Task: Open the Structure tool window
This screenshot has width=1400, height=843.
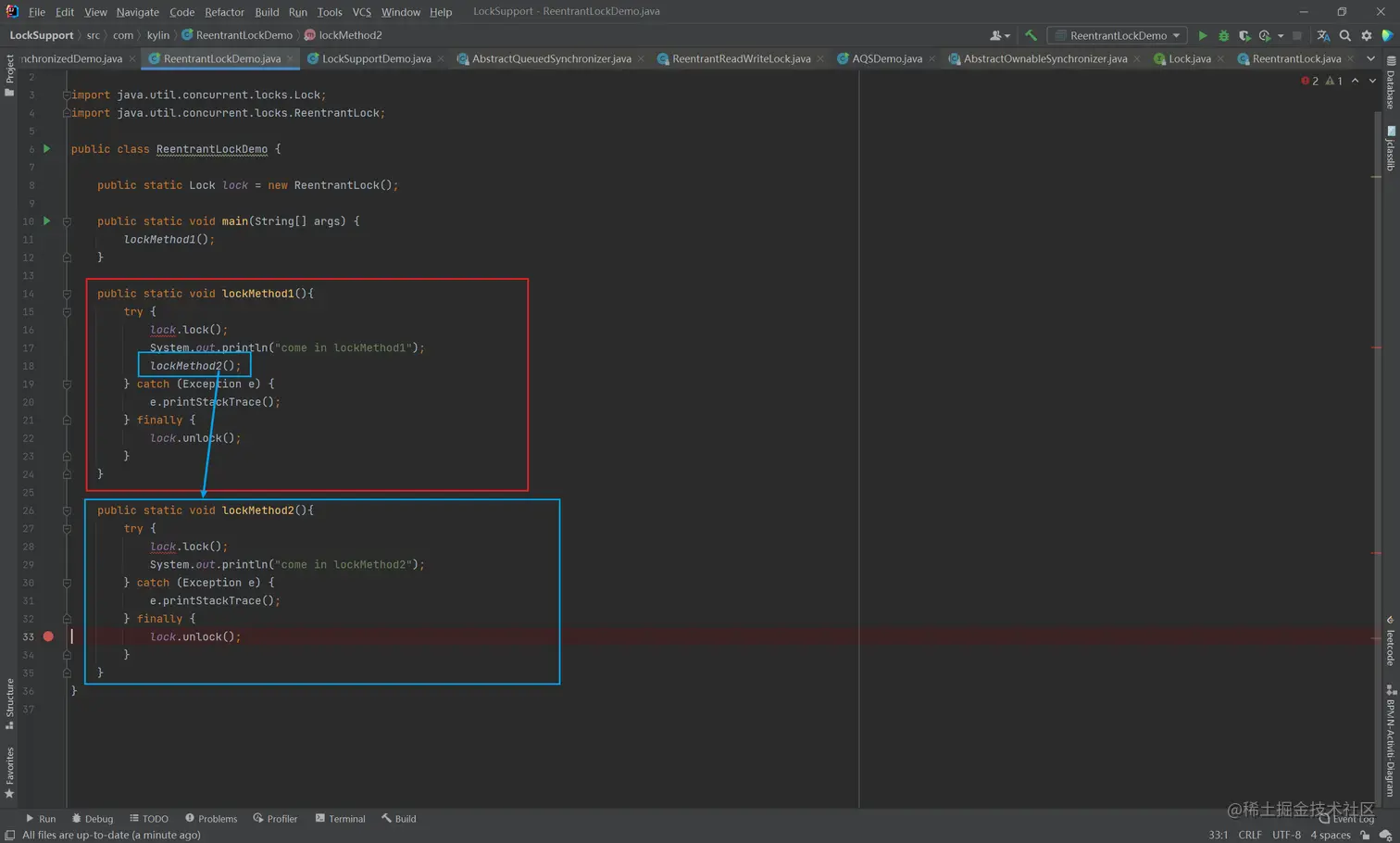Action: (x=9, y=704)
